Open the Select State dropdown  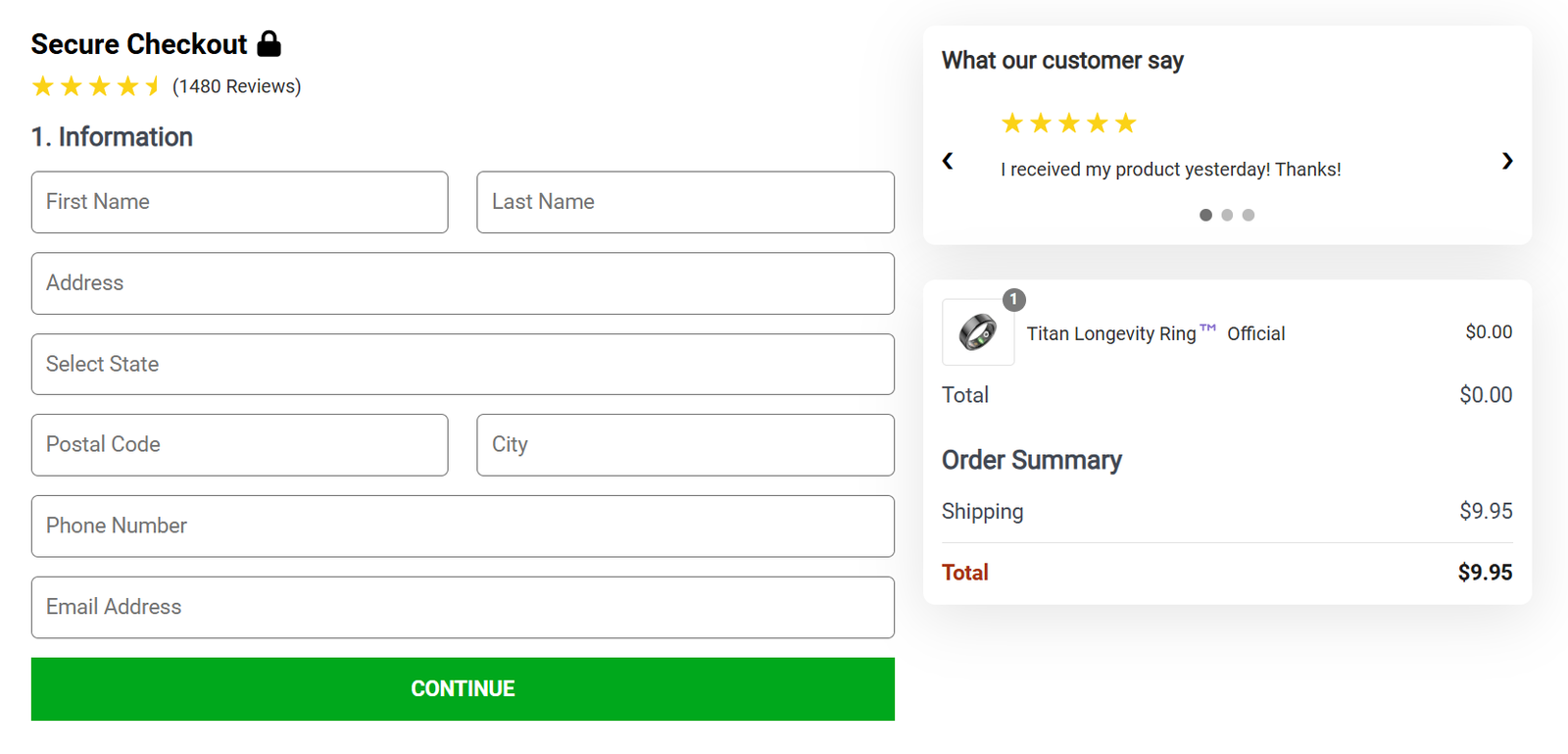[463, 364]
